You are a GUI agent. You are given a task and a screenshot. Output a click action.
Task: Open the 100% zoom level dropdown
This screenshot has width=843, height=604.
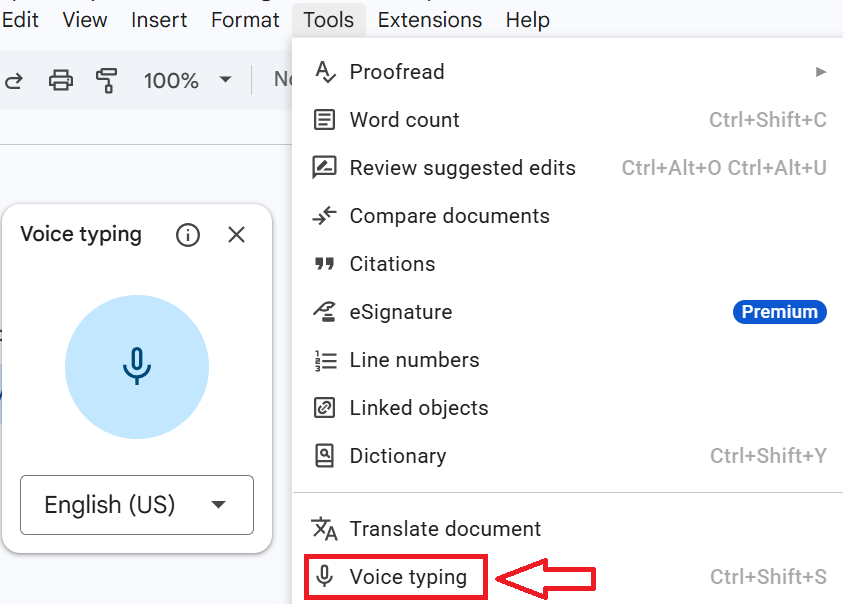coord(187,81)
